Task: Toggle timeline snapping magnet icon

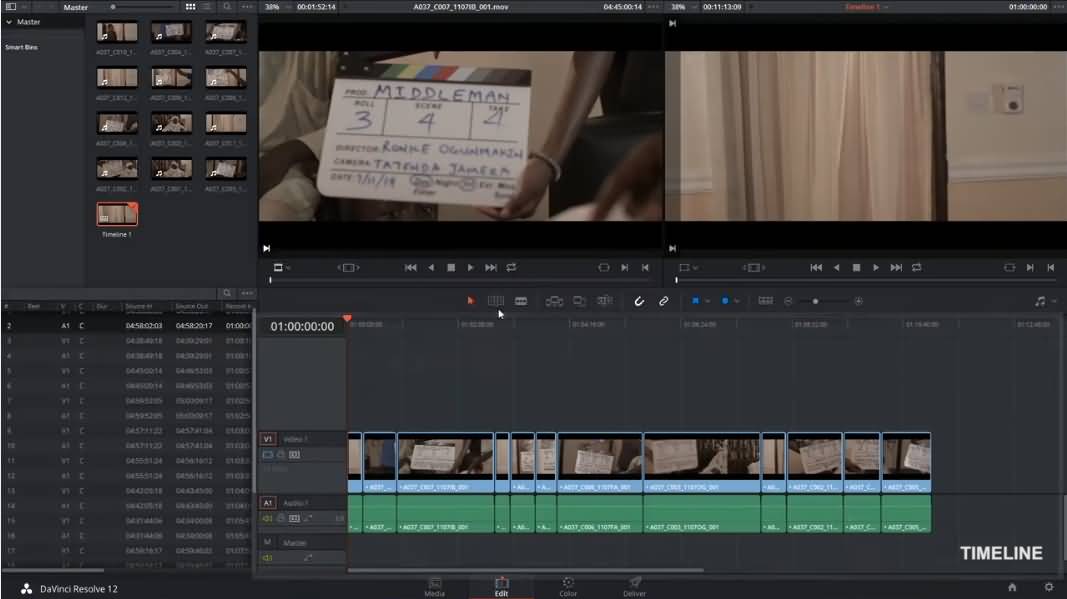Action: [639, 301]
